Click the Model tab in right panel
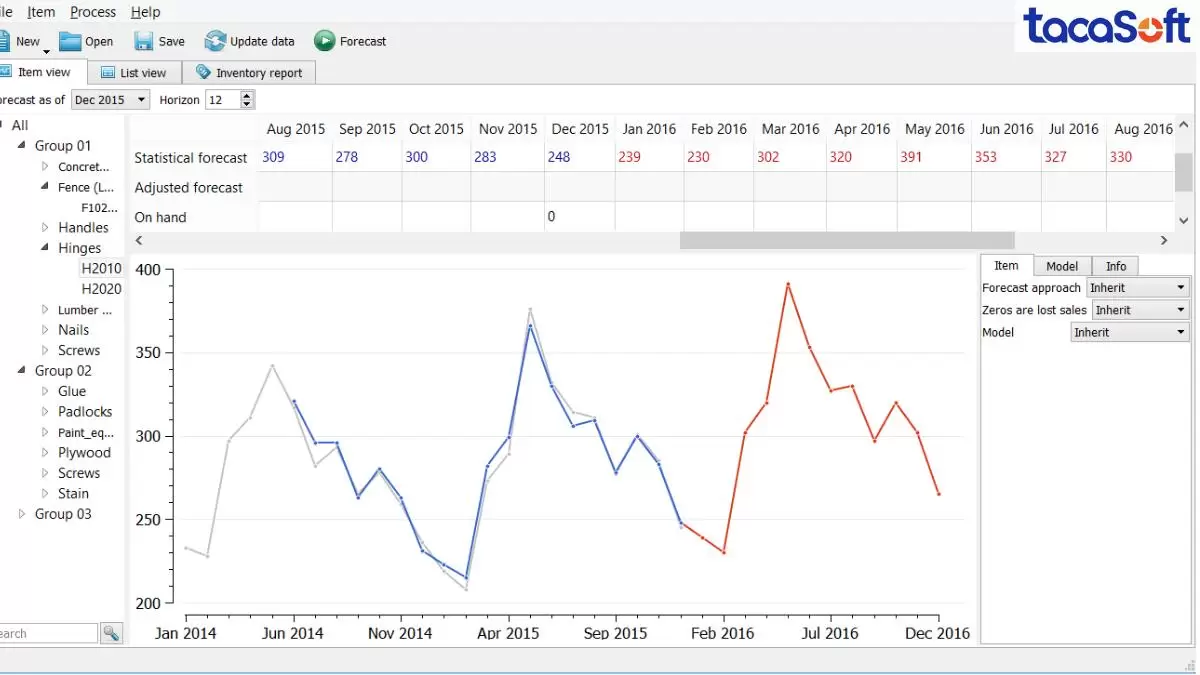The image size is (1200, 675). click(1061, 266)
